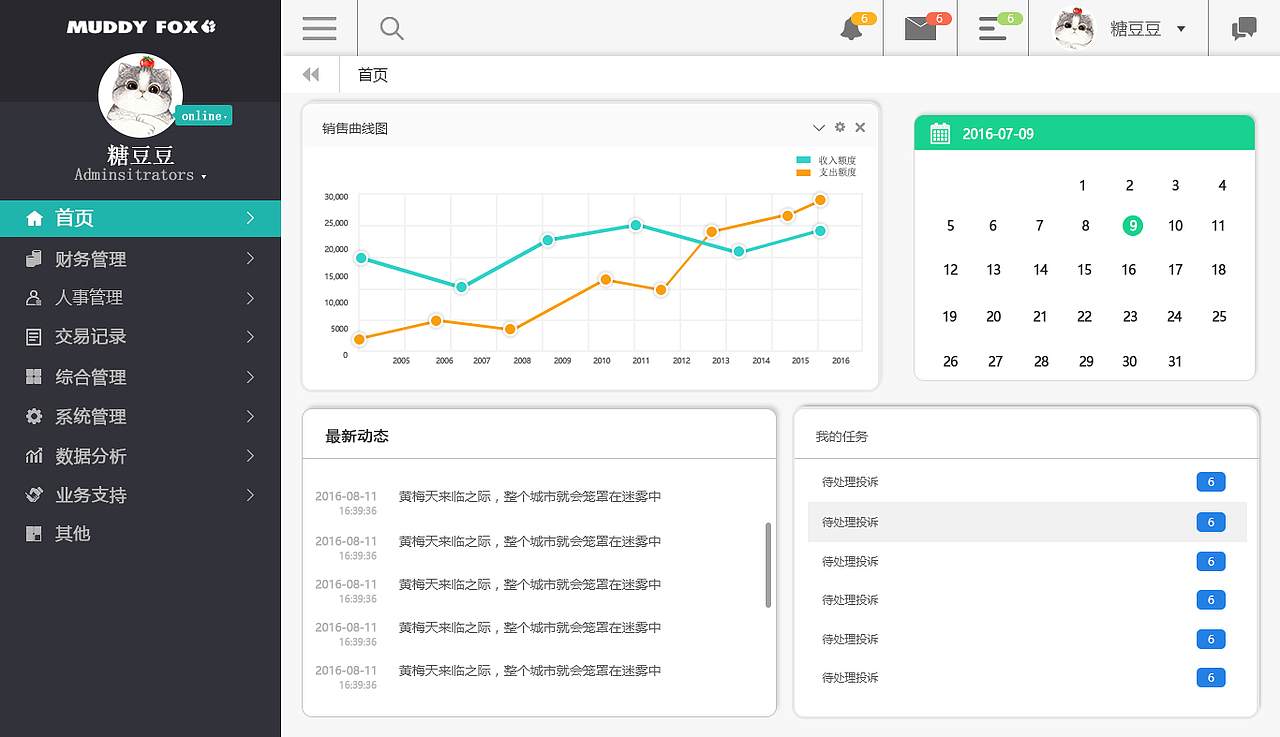
Task: Open the last news entry headline
Action: point(530,671)
